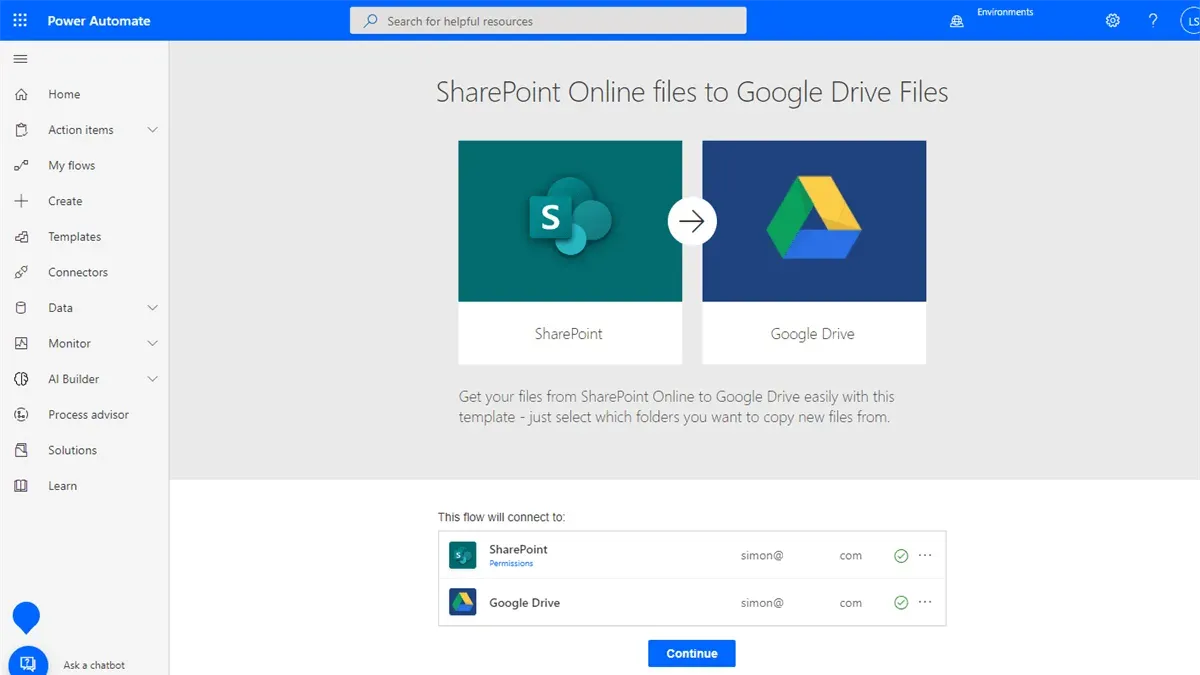
Task: Click the Environments icon in header
Action: click(957, 21)
